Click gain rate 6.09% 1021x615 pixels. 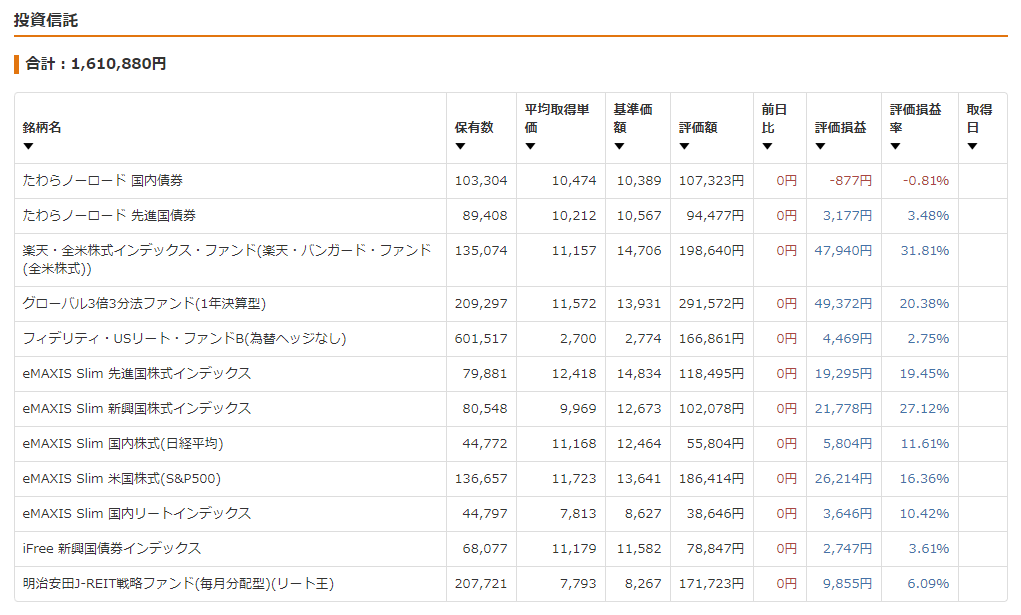pos(929,584)
